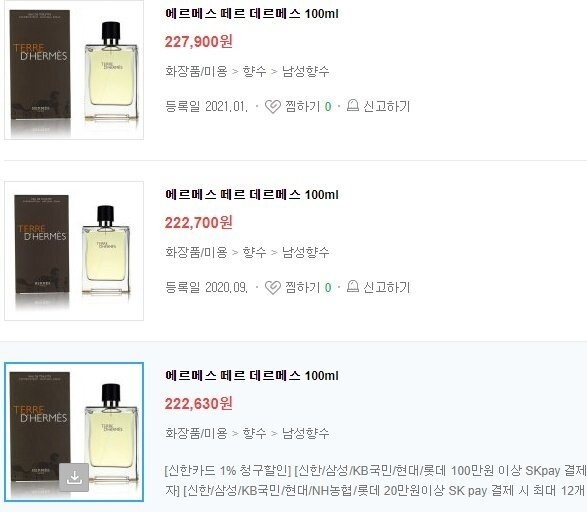This screenshot has width=587, height=512.
Task: Open the second 에르메스 떼르 데르메스 100ml title
Action: [252, 195]
